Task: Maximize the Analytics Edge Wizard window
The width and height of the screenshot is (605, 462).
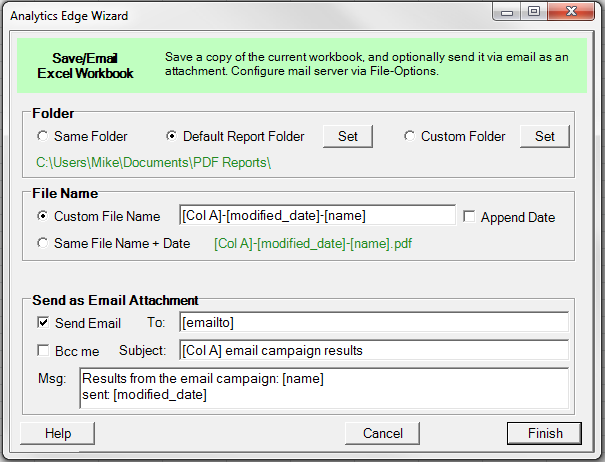Action: click(534, 13)
